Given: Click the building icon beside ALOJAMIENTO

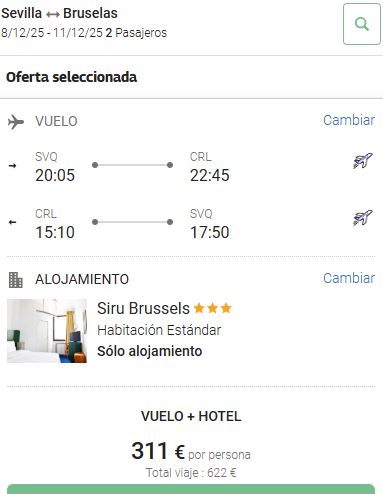Looking at the screenshot, I should point(15,280).
